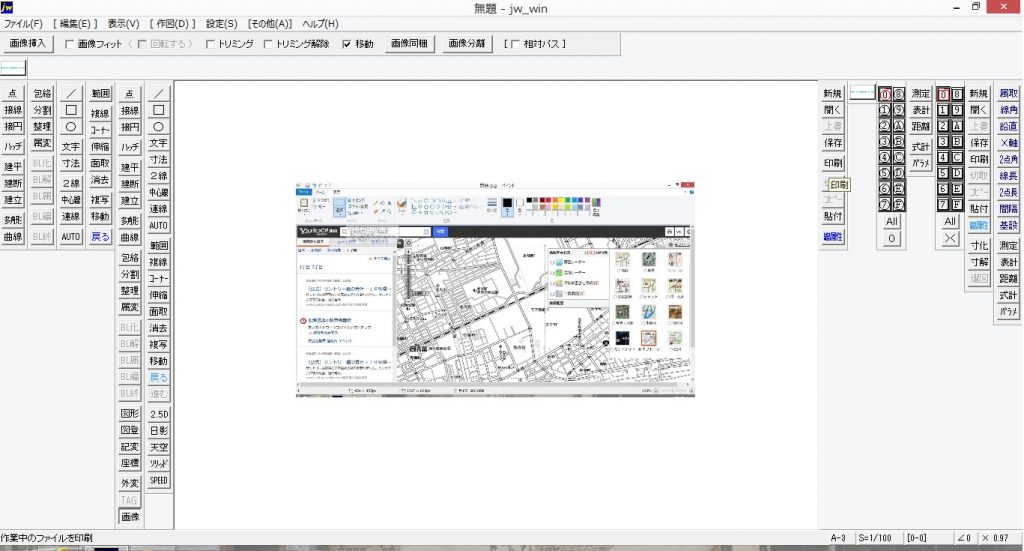Click the 画像同梱 button

click(x=411, y=44)
